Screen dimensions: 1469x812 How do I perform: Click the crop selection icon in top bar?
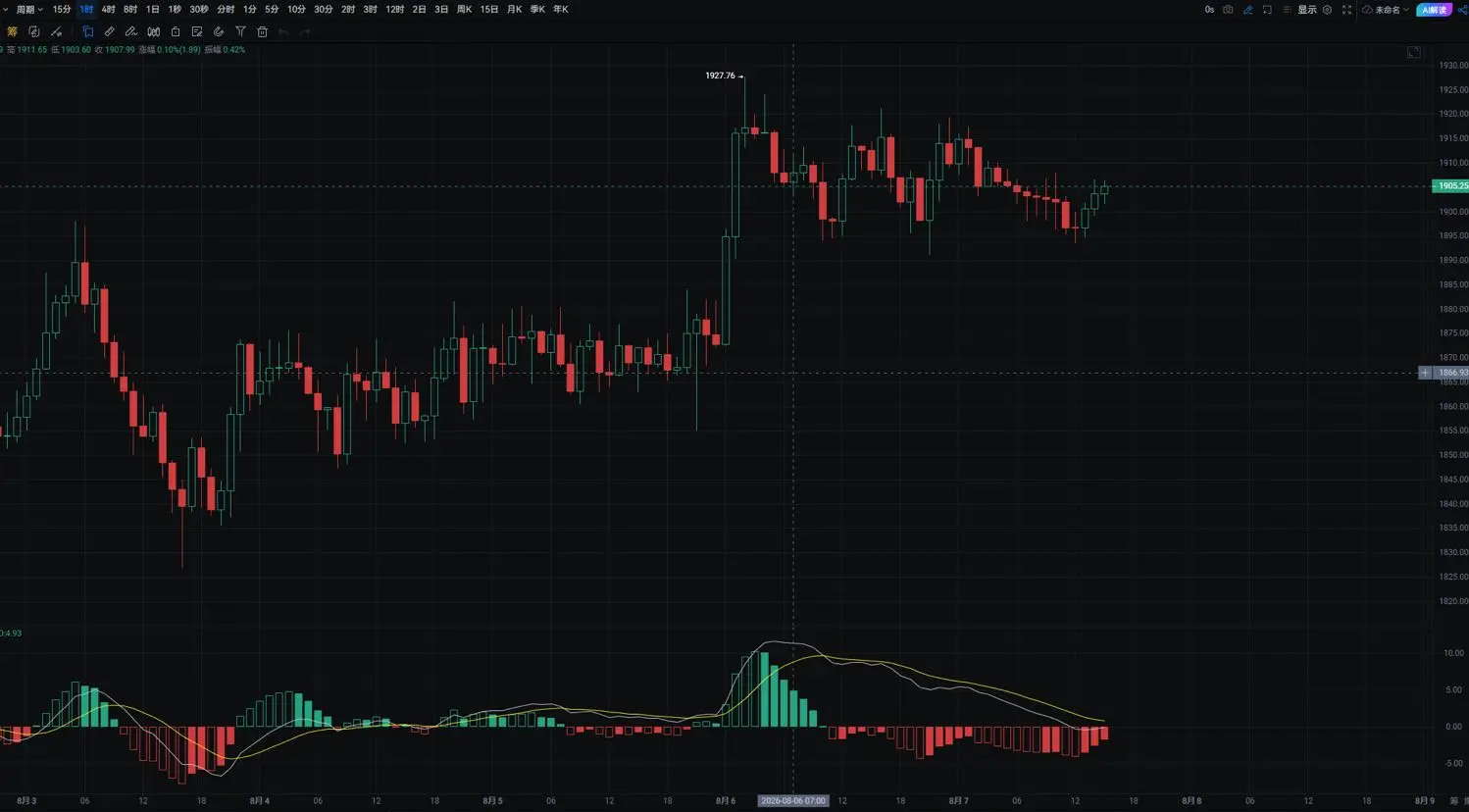point(1267,10)
